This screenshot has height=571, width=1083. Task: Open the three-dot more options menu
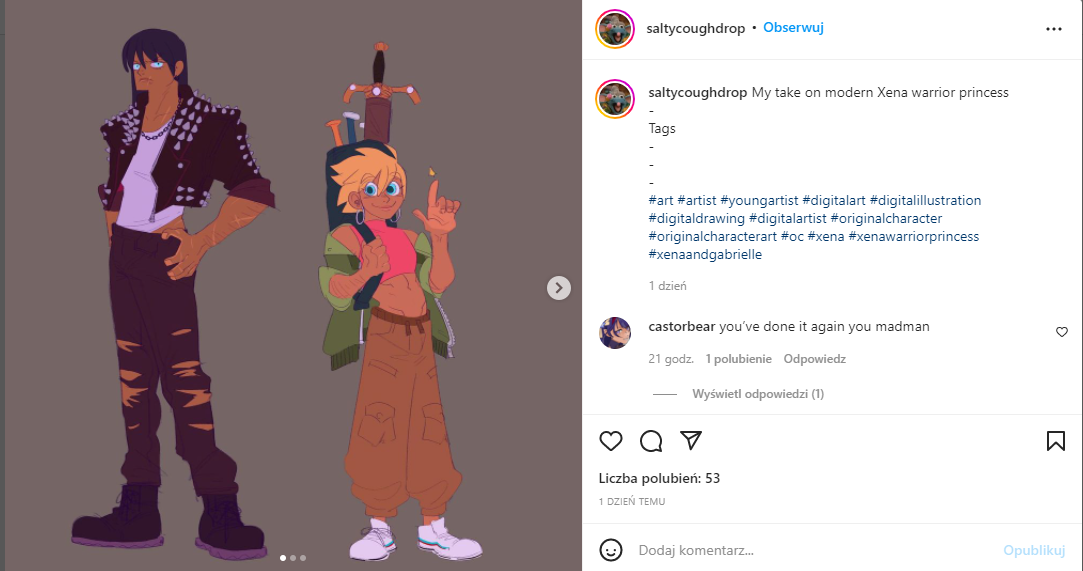1053,29
